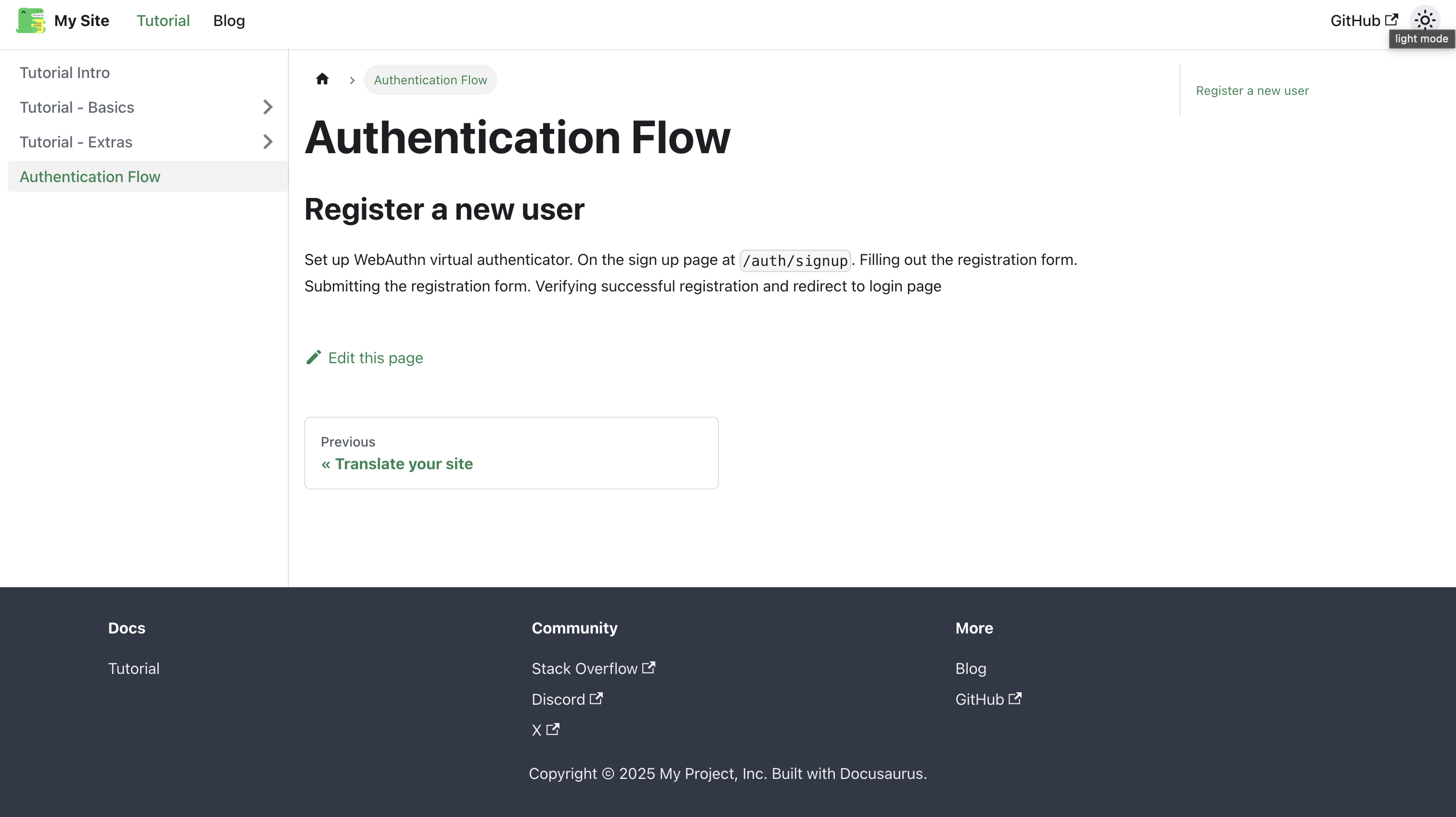Select Tutorial in the top navigation
Viewport: 1456px width, 817px height.
point(163,20)
